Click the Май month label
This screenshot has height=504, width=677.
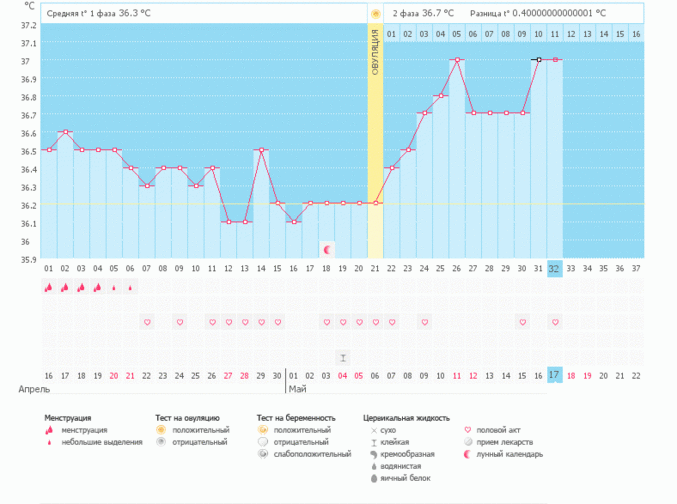click(296, 388)
